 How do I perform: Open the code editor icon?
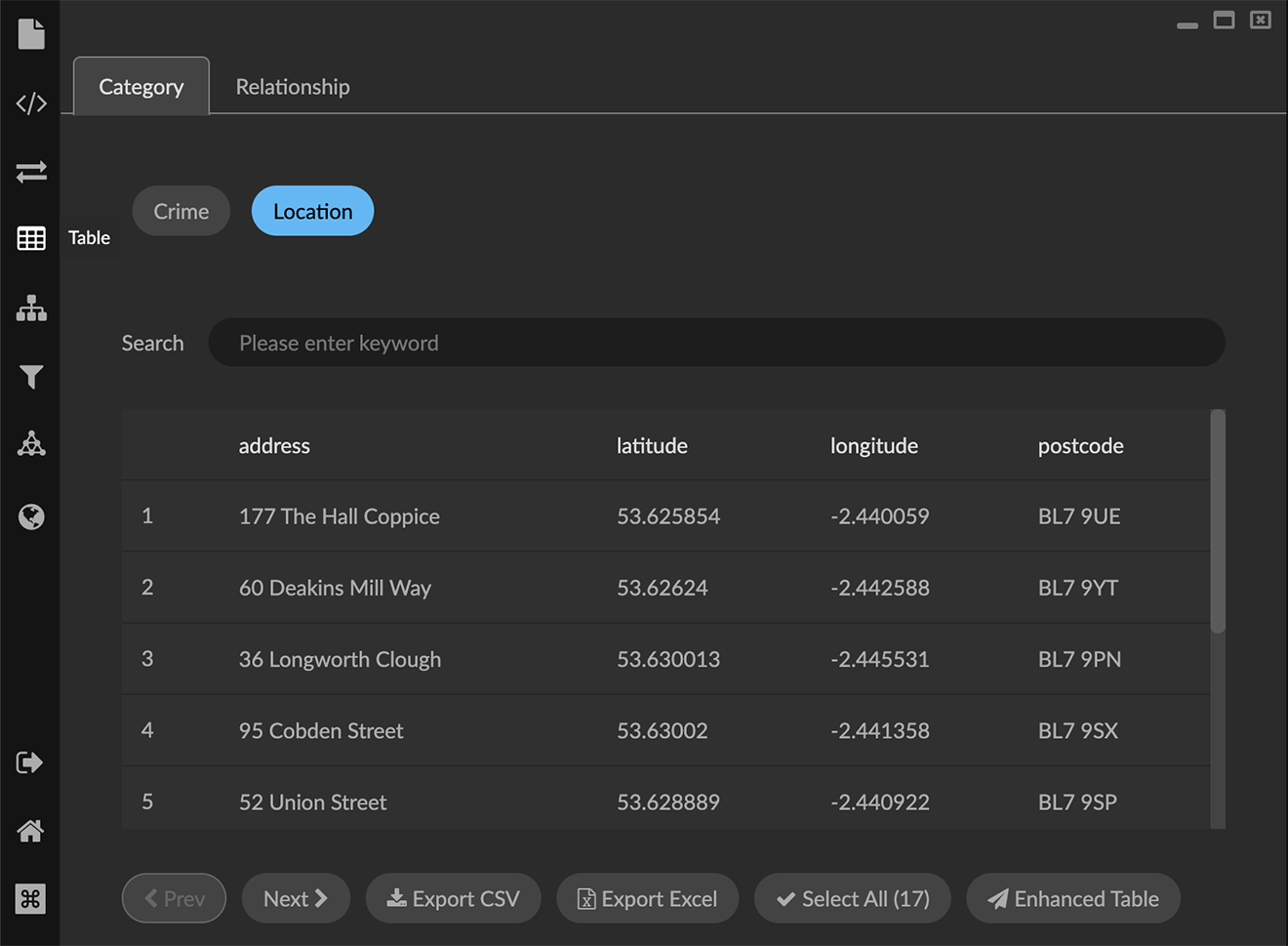(x=31, y=103)
